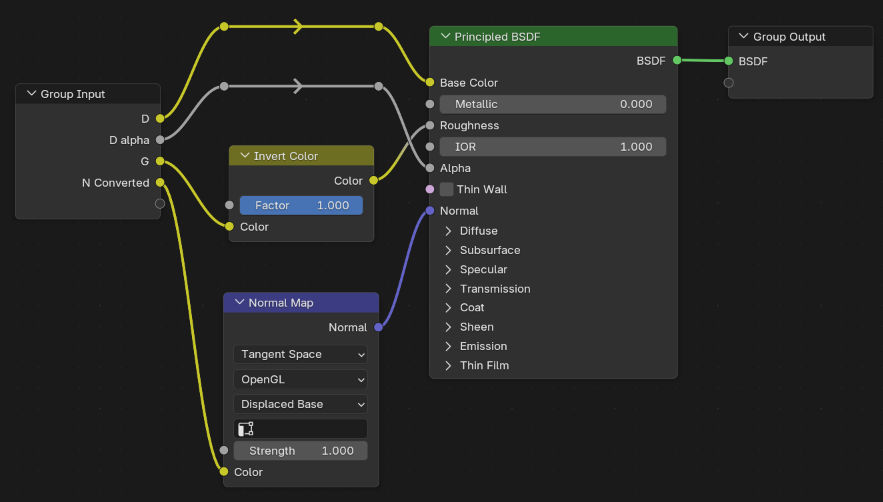Click the empty socket on Group Input

pos(160,203)
